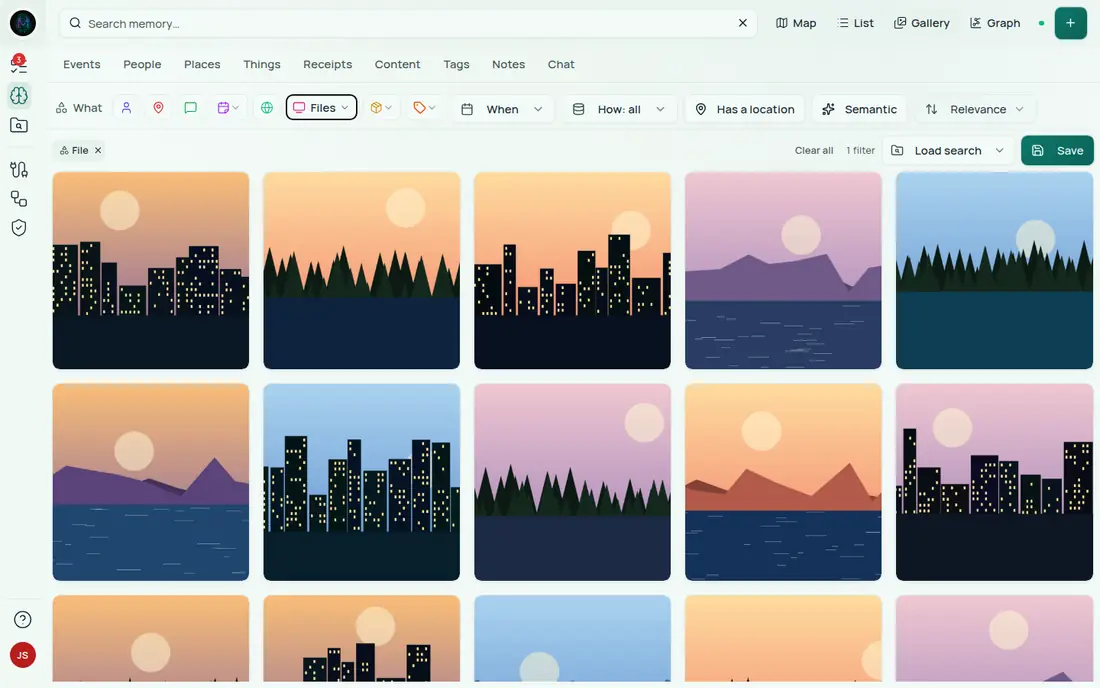Remove the File filter chip
The width and height of the screenshot is (1100, 688).
(x=98, y=150)
